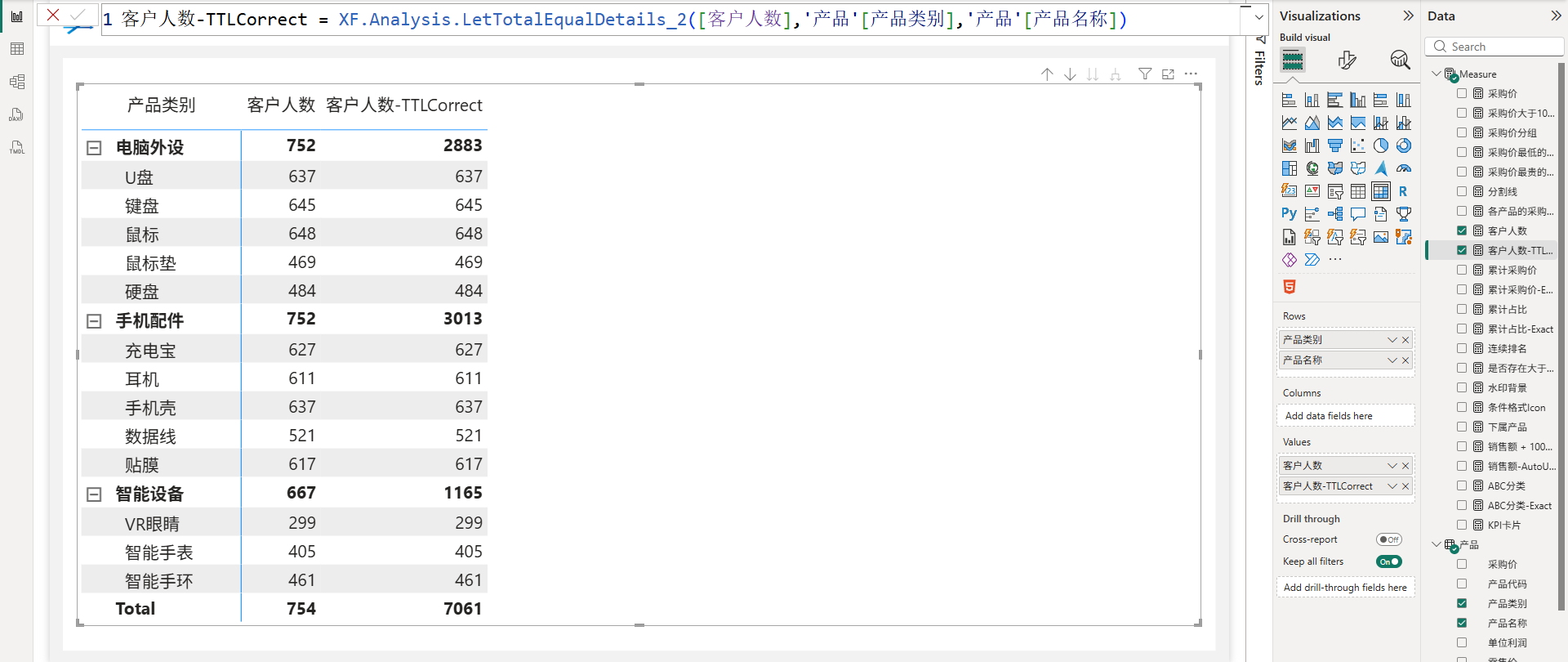The width and height of the screenshot is (1568, 662).
Task: Click the Funnel chart visualization icon
Action: tap(1334, 145)
